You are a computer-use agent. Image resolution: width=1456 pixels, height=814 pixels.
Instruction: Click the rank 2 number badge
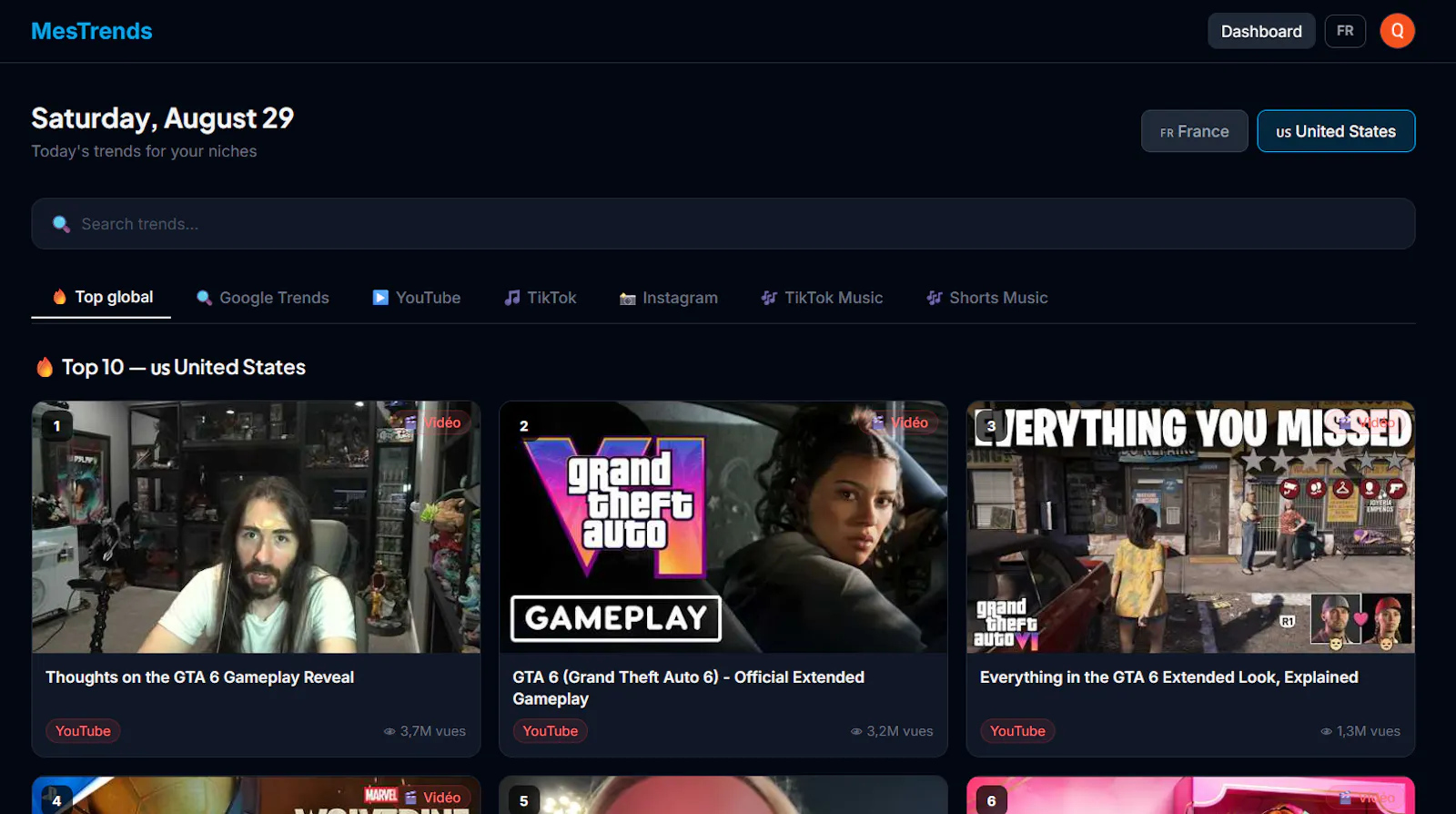pos(524,426)
